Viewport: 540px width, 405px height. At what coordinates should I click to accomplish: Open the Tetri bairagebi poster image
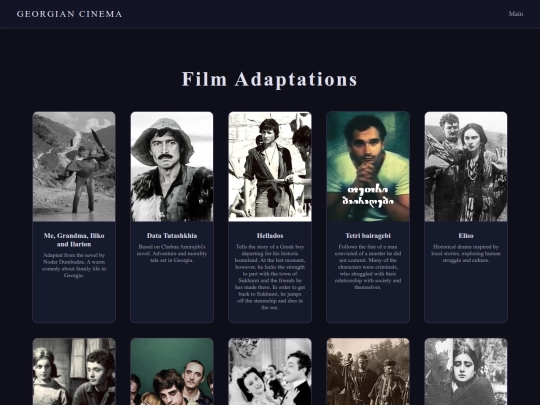pyautogui.click(x=368, y=167)
